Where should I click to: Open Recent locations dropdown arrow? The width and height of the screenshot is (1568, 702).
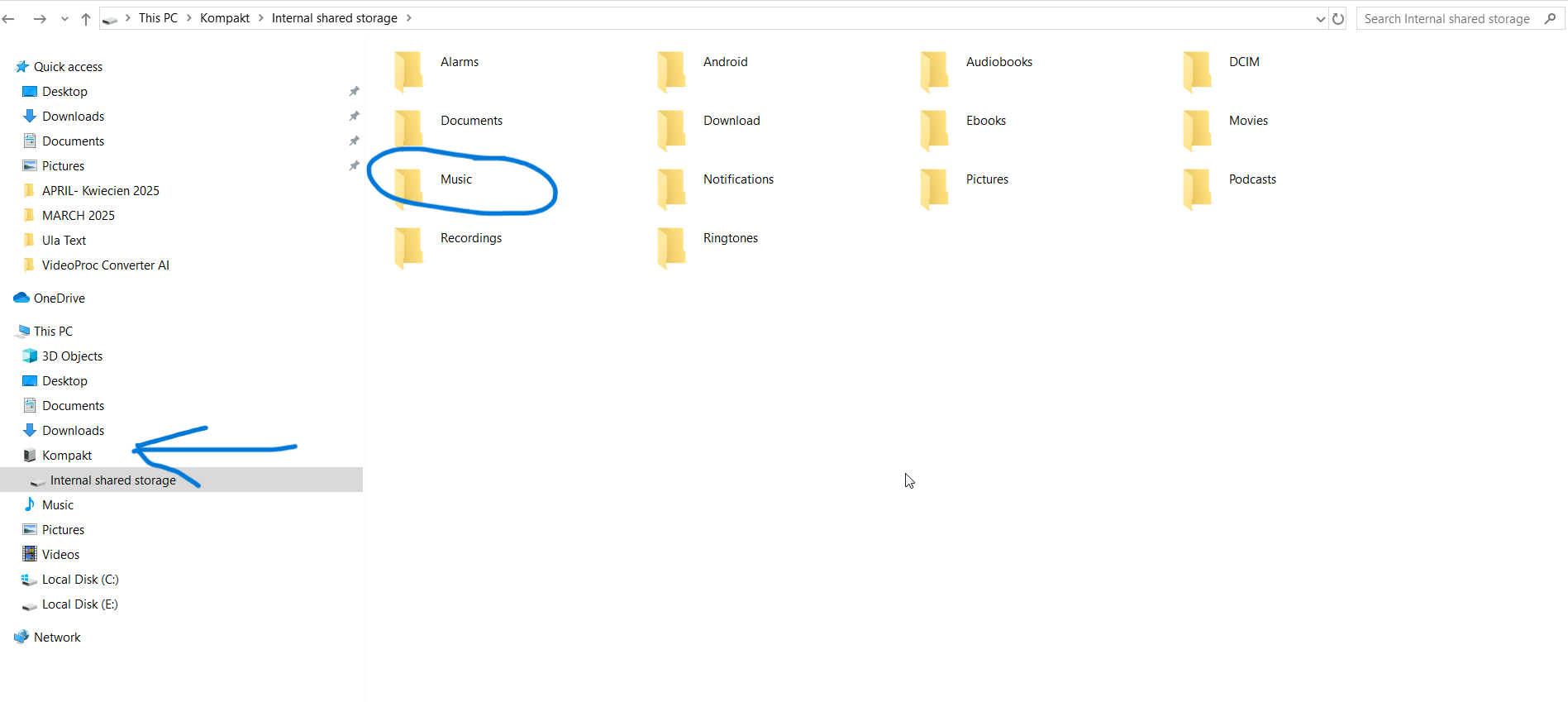64,19
